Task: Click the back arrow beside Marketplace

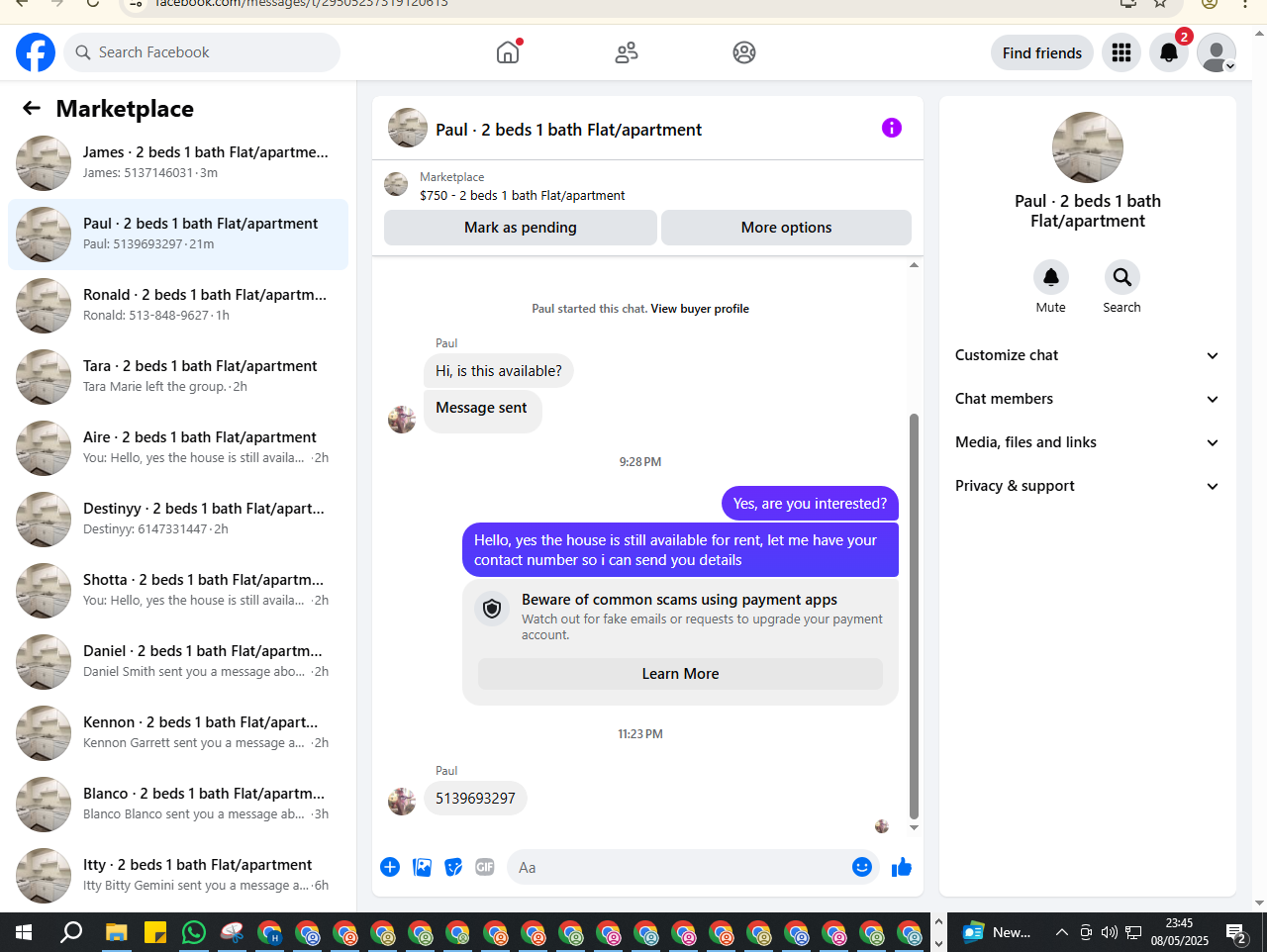Action: pyautogui.click(x=32, y=108)
